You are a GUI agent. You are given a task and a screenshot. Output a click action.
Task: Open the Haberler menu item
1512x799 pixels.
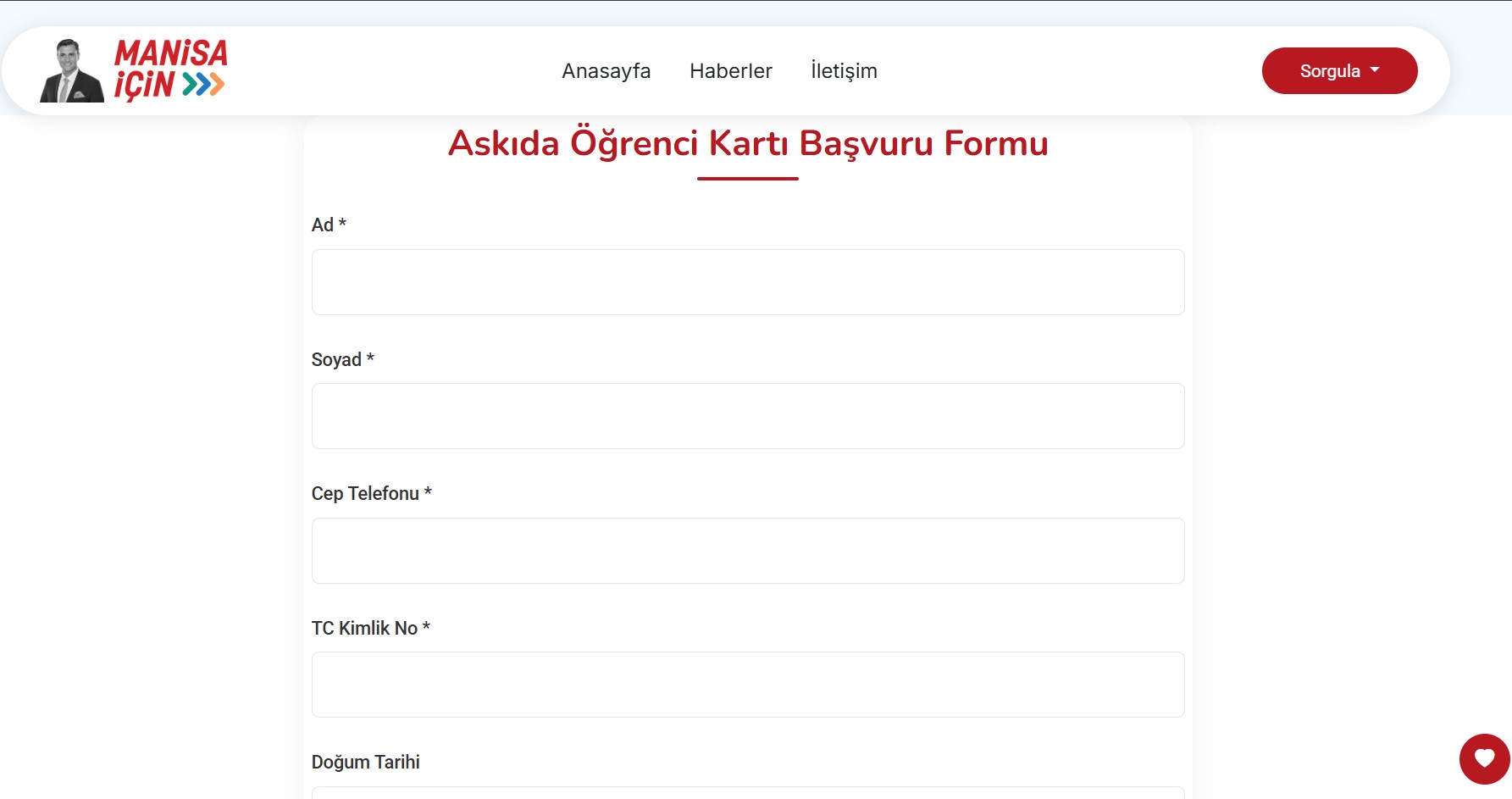tap(730, 71)
